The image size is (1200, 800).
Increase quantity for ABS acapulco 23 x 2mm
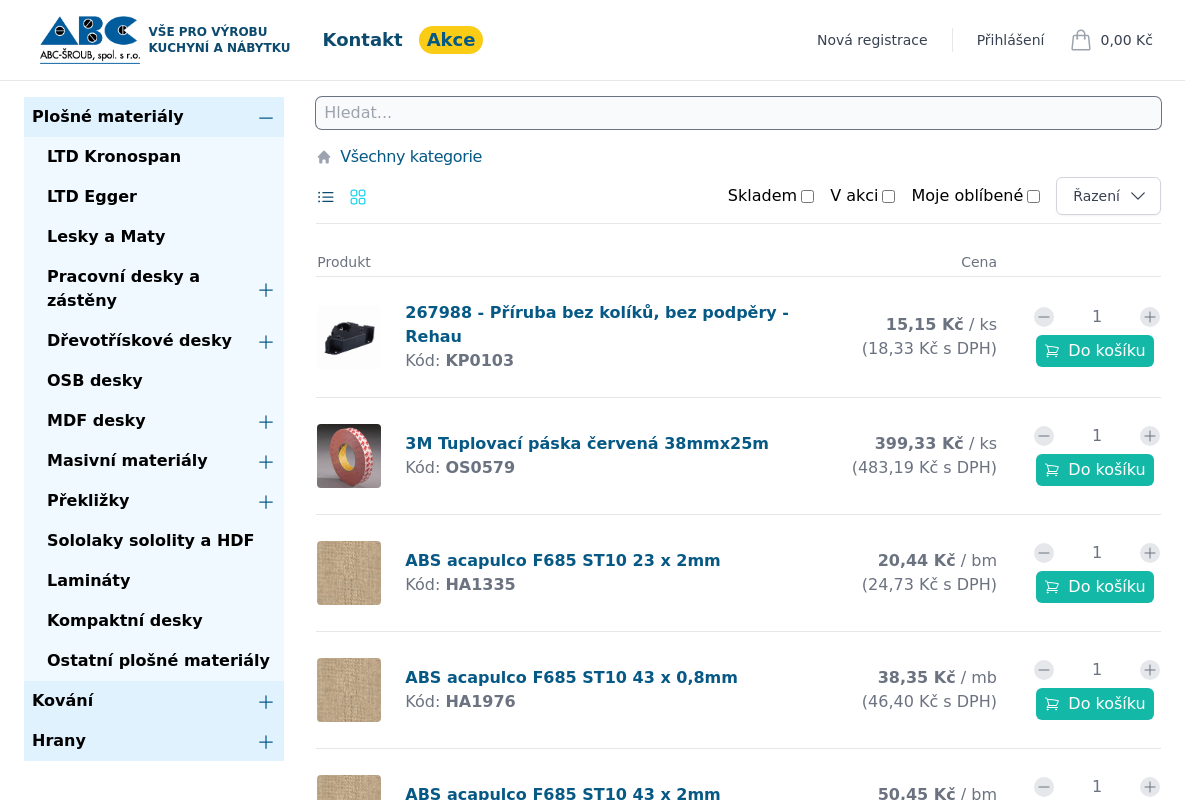[x=1149, y=553]
